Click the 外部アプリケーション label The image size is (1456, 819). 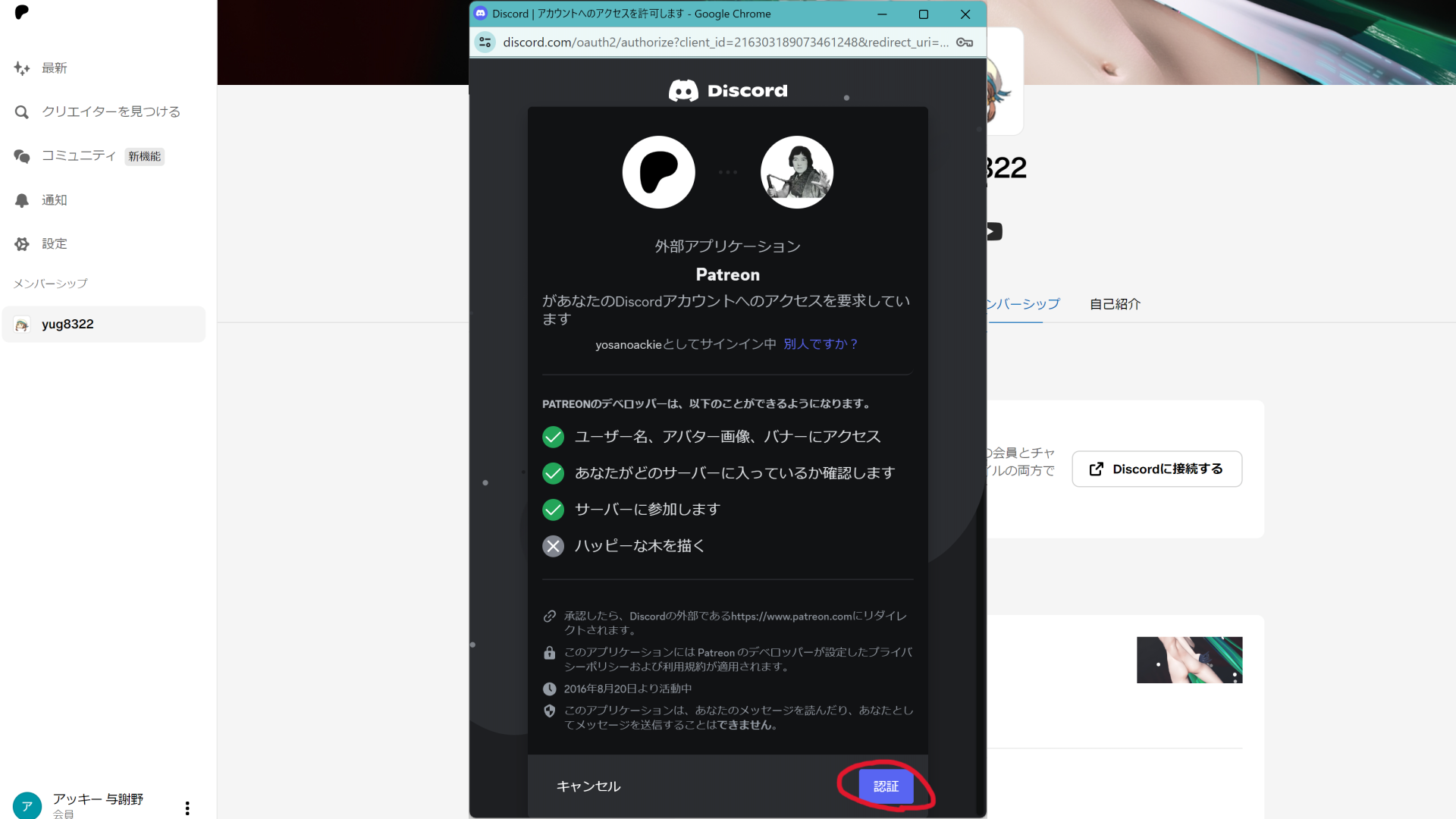pos(728,246)
